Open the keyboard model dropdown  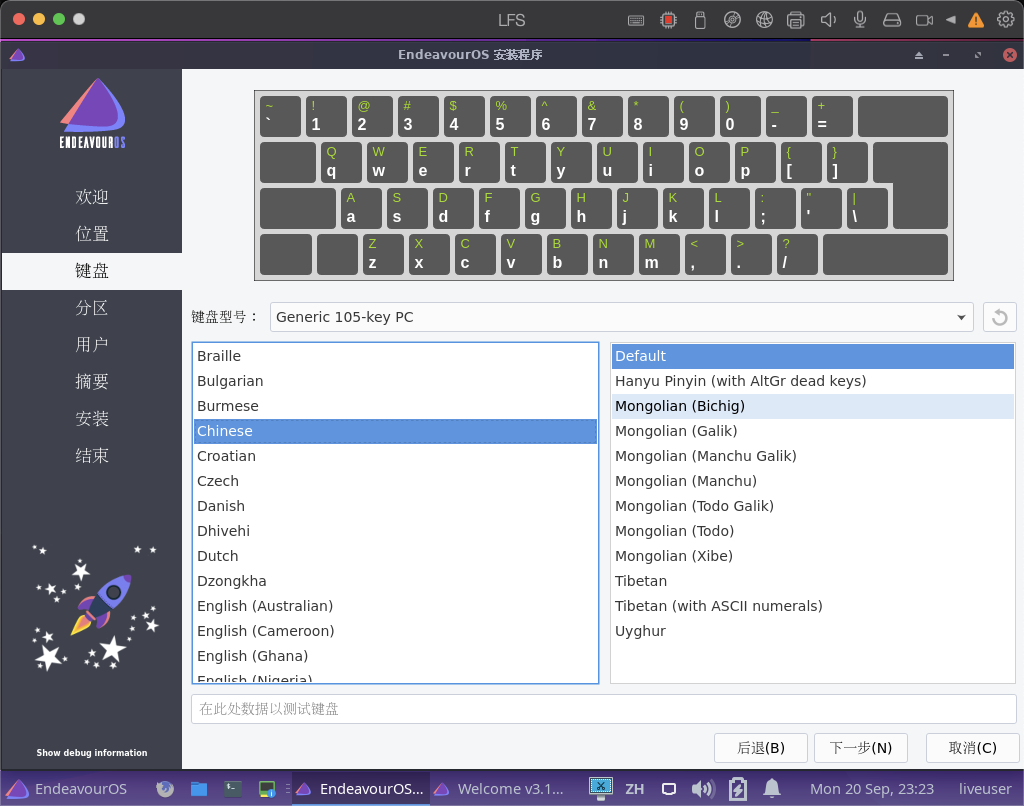pyautogui.click(x=621, y=317)
